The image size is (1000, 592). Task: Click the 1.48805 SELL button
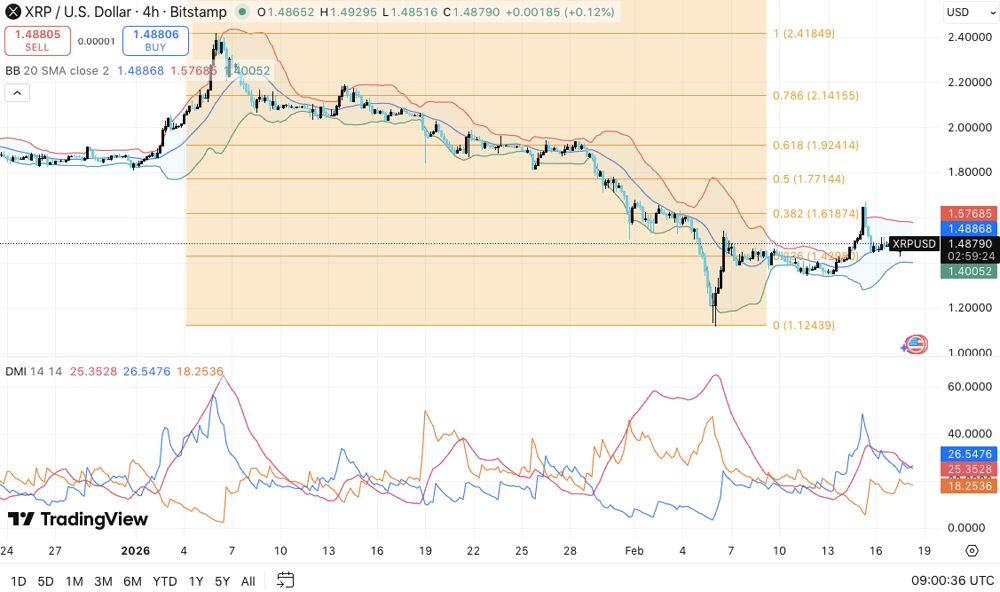[37, 41]
